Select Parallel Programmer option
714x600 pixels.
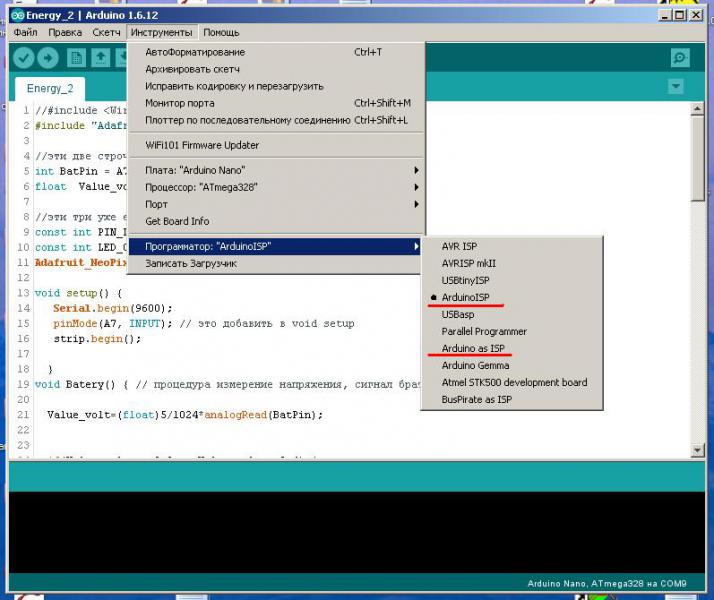coord(512,331)
